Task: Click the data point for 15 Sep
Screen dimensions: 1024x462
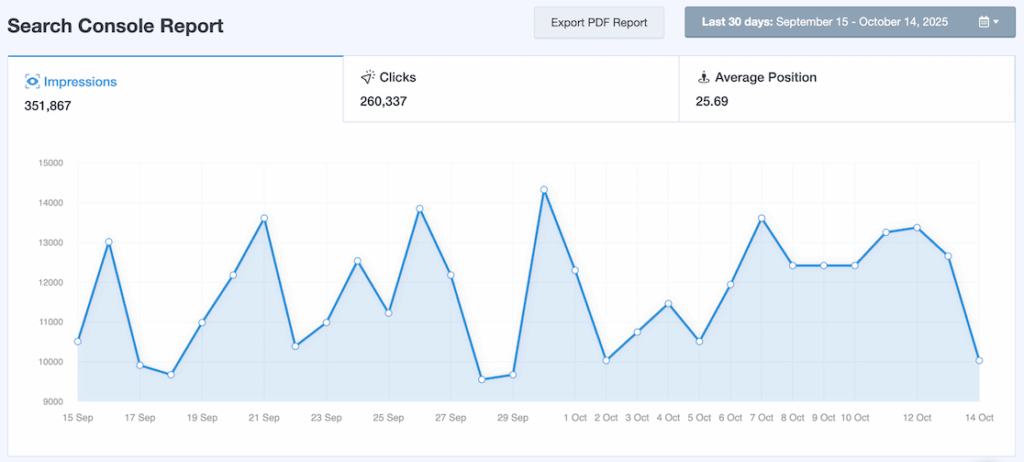Action: click(x=78, y=342)
